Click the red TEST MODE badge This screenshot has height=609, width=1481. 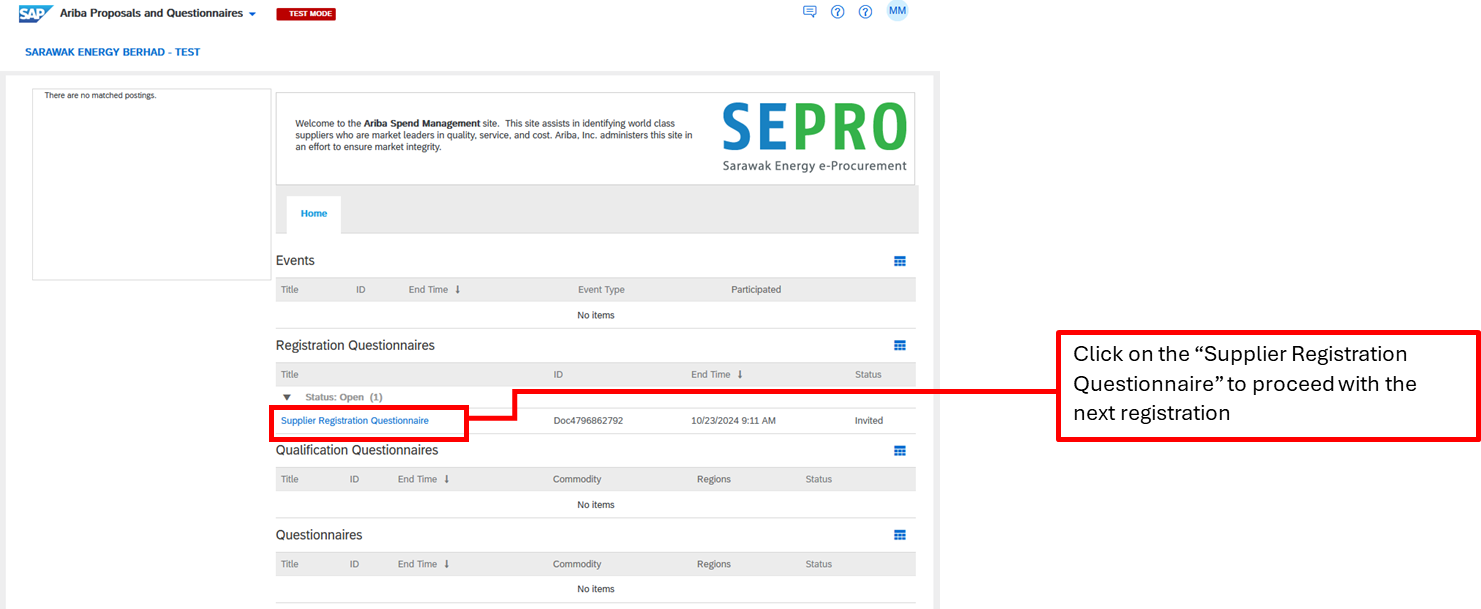pos(306,14)
